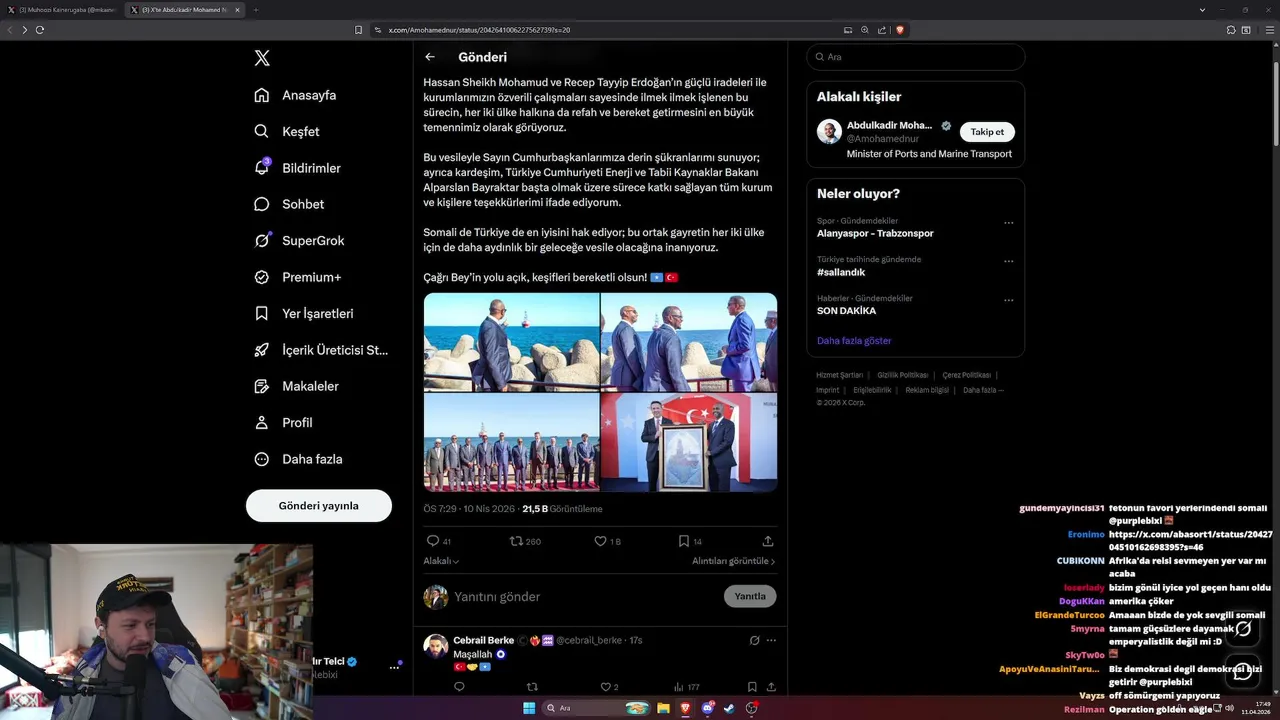Screen dimensions: 1280x720
Task: Click the reply icon with 41 replies
Action: [x=433, y=541]
